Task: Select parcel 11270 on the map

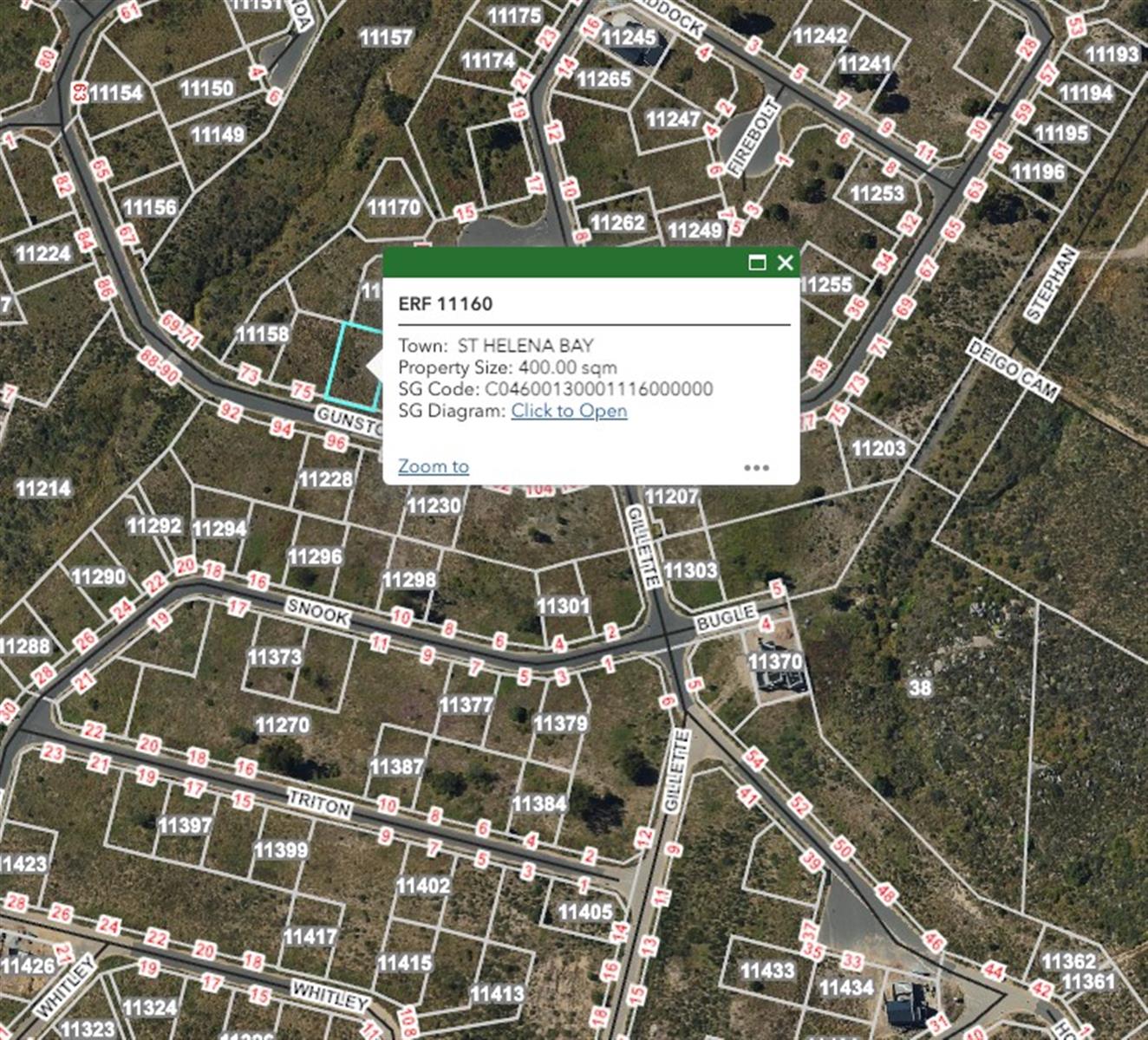Action: pos(282,725)
